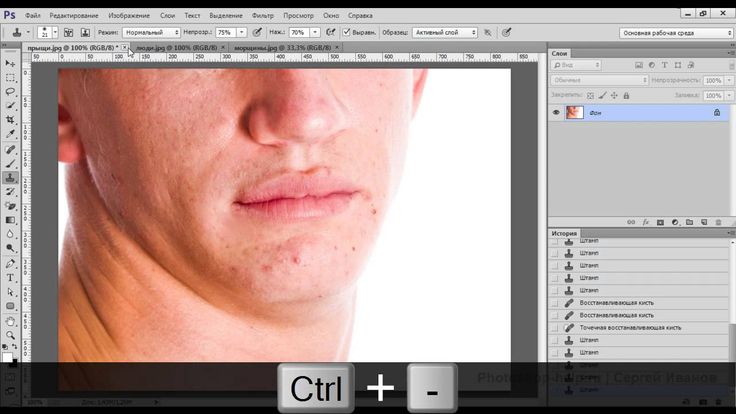Select the Crop tool
Viewport: 736px width, 414px height.
point(10,120)
